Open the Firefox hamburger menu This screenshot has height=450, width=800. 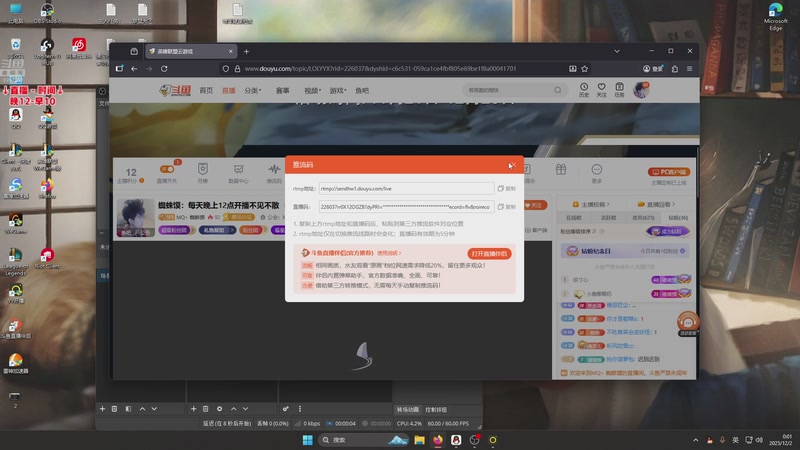[689, 68]
